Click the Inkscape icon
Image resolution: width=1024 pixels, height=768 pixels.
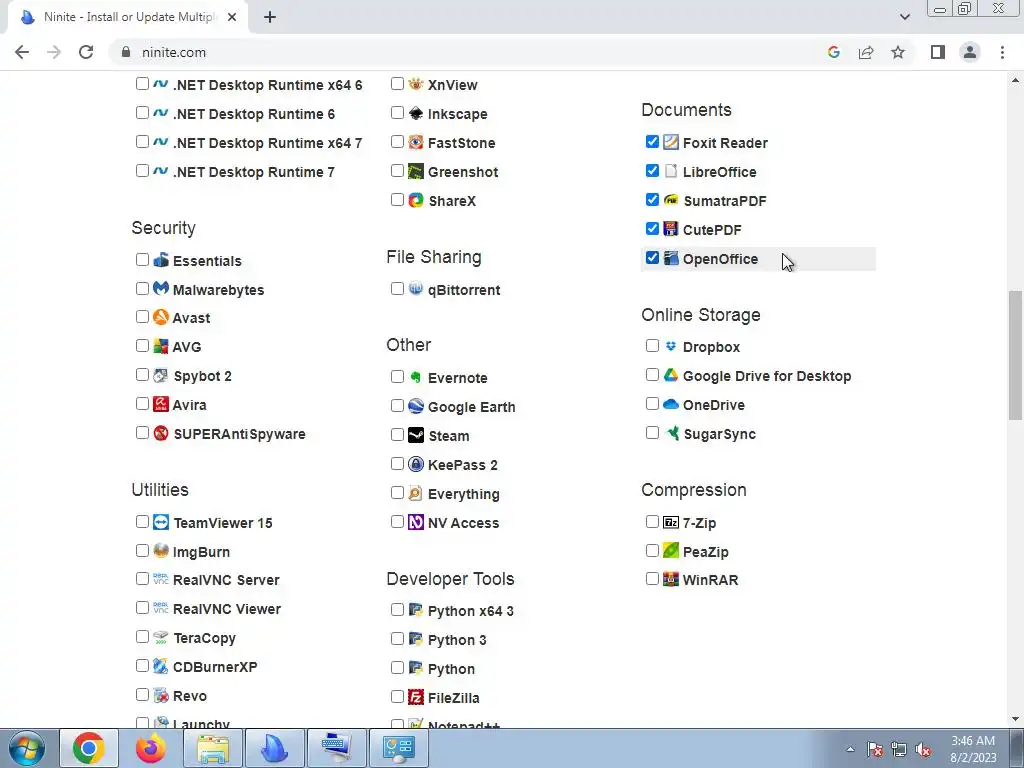click(x=416, y=113)
